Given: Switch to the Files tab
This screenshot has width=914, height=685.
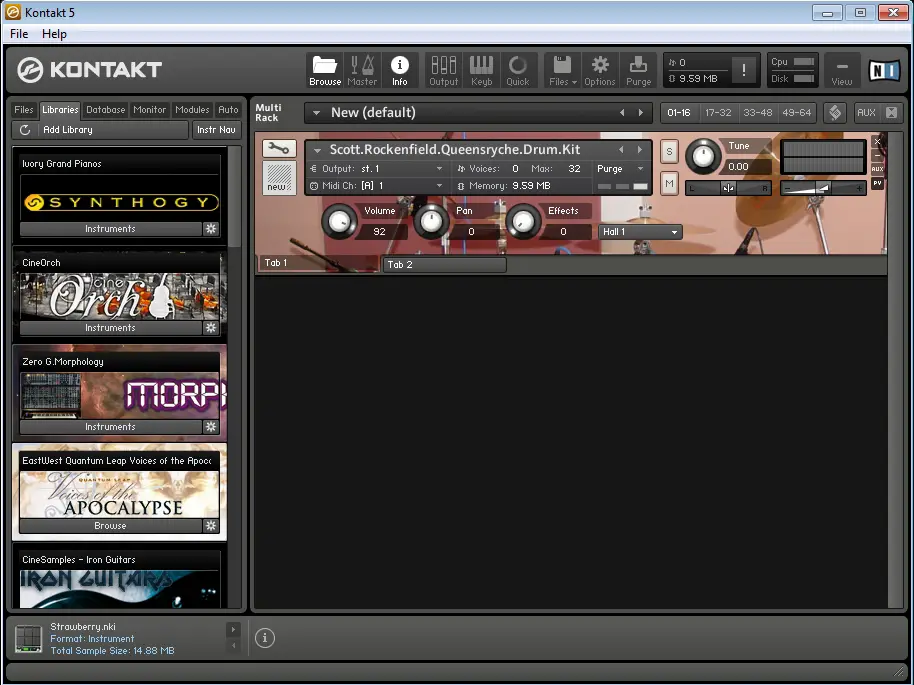Looking at the screenshot, I should pyautogui.click(x=24, y=110).
